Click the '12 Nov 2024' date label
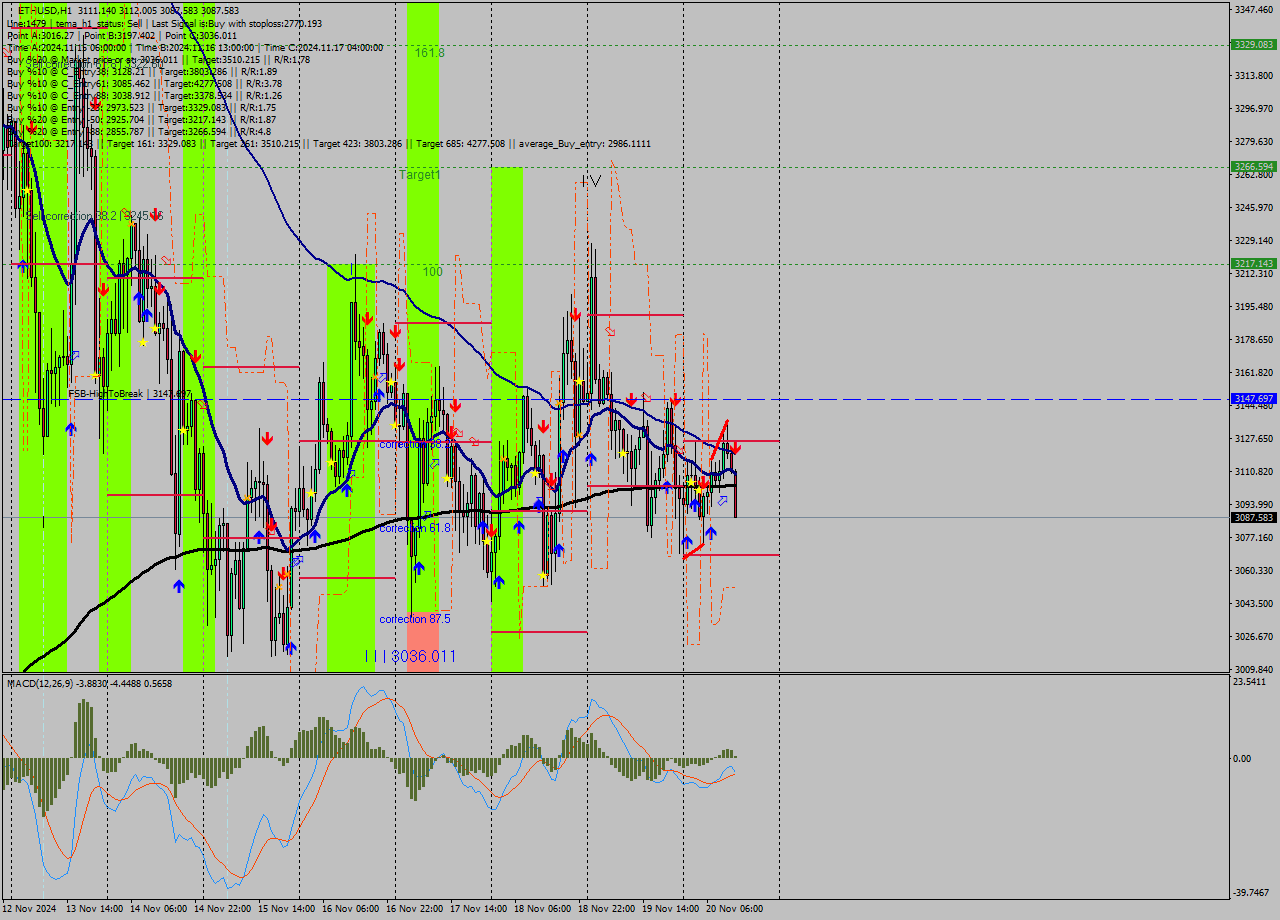Screen dimensions: 1280x920 (x=30, y=909)
